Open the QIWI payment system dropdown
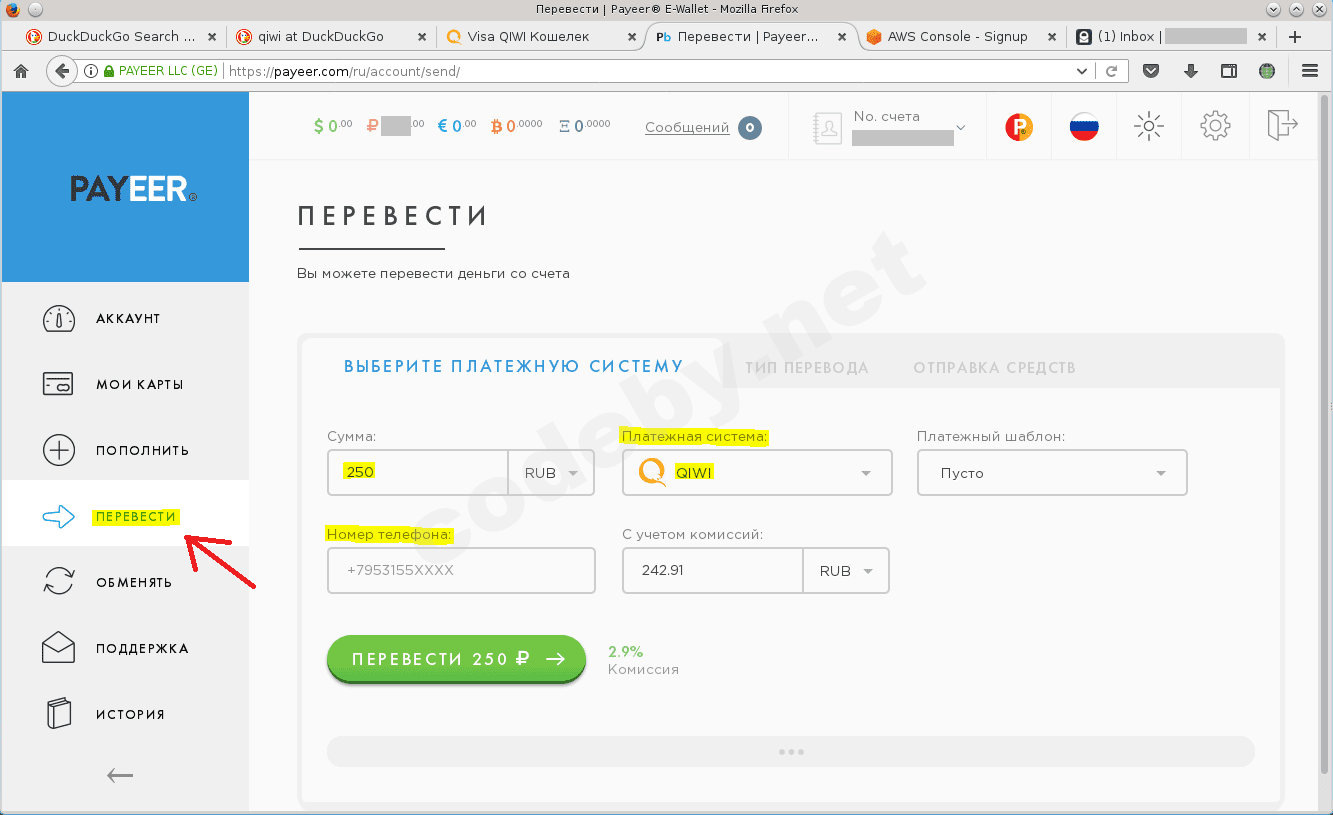Screen dimensions: 1333x815 click(x=757, y=473)
